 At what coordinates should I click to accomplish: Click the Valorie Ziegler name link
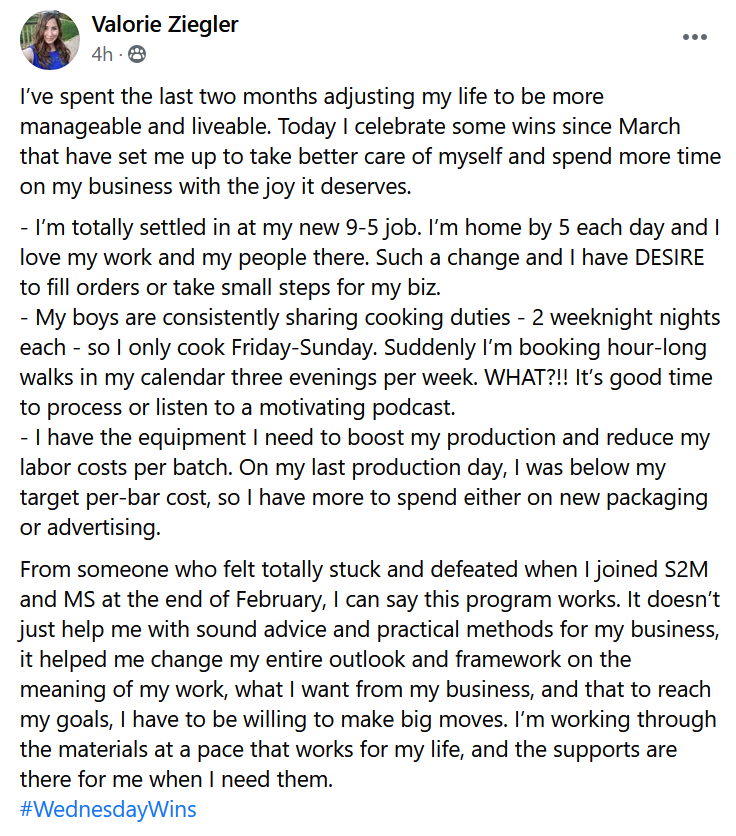(165, 25)
